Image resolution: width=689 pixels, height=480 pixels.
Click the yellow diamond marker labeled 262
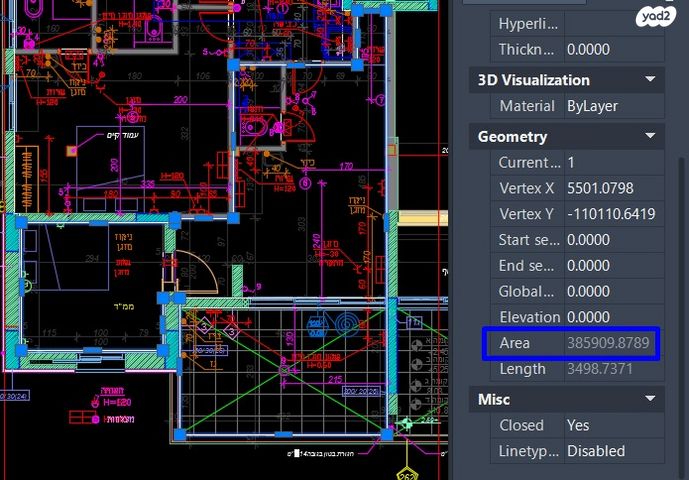click(407, 472)
